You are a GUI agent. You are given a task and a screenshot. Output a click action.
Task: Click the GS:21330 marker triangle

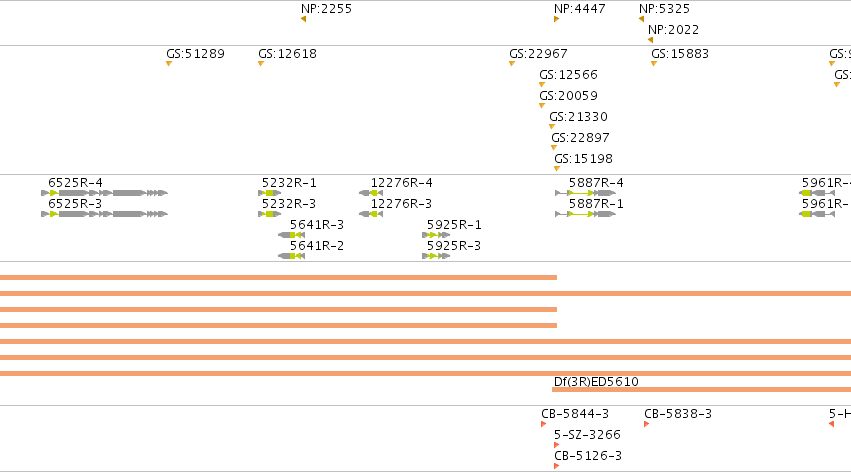coord(552,126)
